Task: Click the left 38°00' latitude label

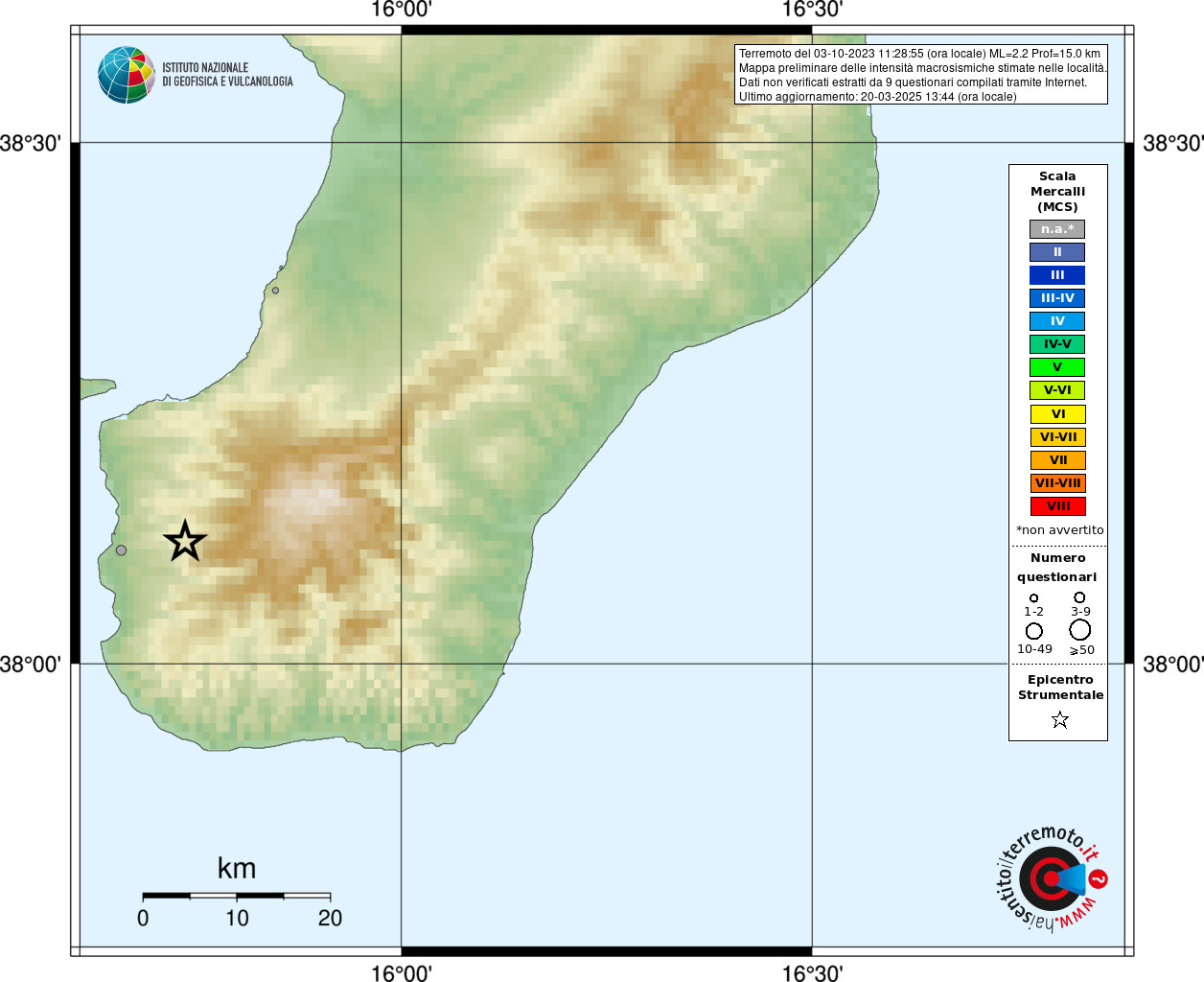Action: coord(31,665)
